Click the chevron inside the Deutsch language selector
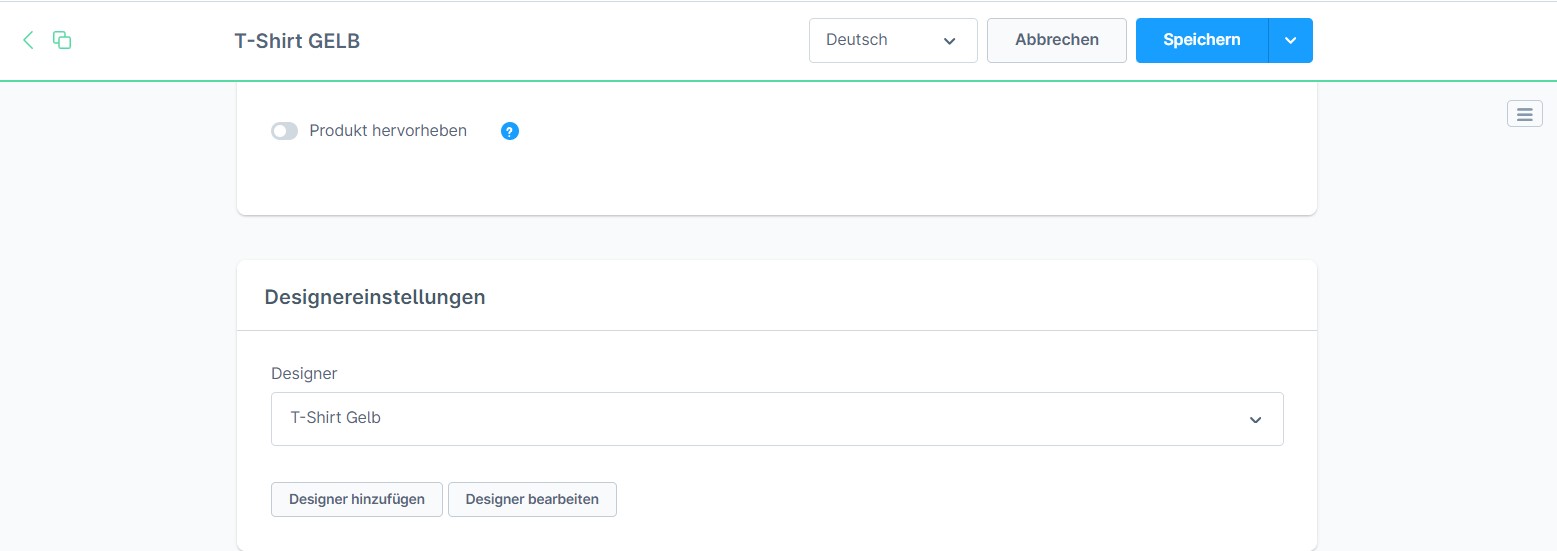The height and width of the screenshot is (551, 1557). click(949, 41)
